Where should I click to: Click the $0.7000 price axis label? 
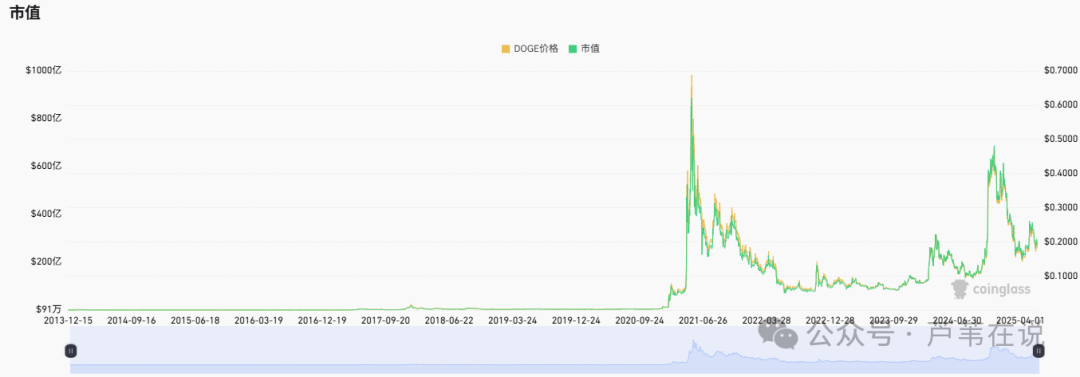point(1060,70)
